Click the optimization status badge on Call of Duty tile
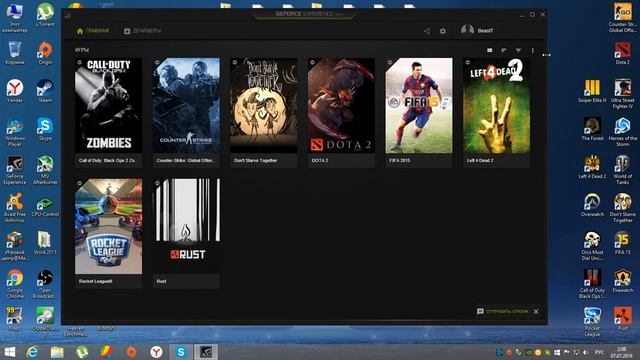 [80, 62]
